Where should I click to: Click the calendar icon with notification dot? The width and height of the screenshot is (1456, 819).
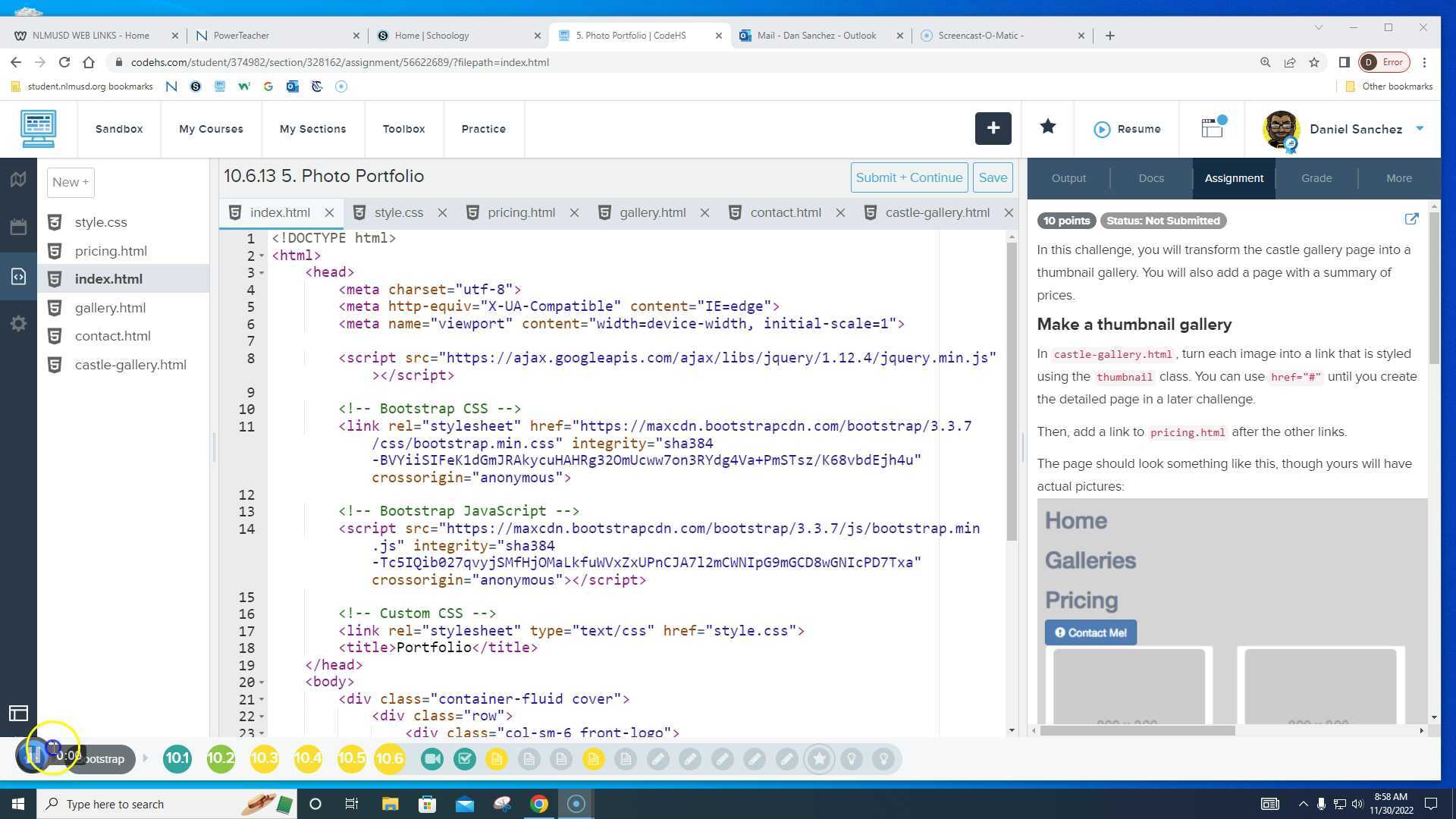(x=1213, y=128)
